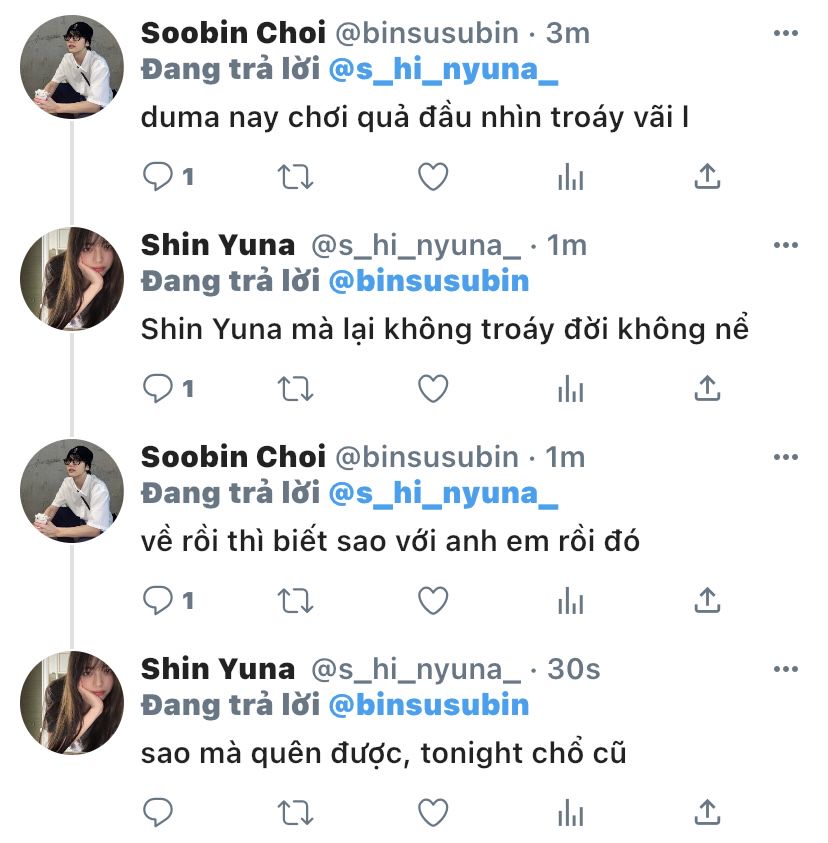Reply to Soobin's 'về rồi thì biết sao' tweet

point(158,600)
